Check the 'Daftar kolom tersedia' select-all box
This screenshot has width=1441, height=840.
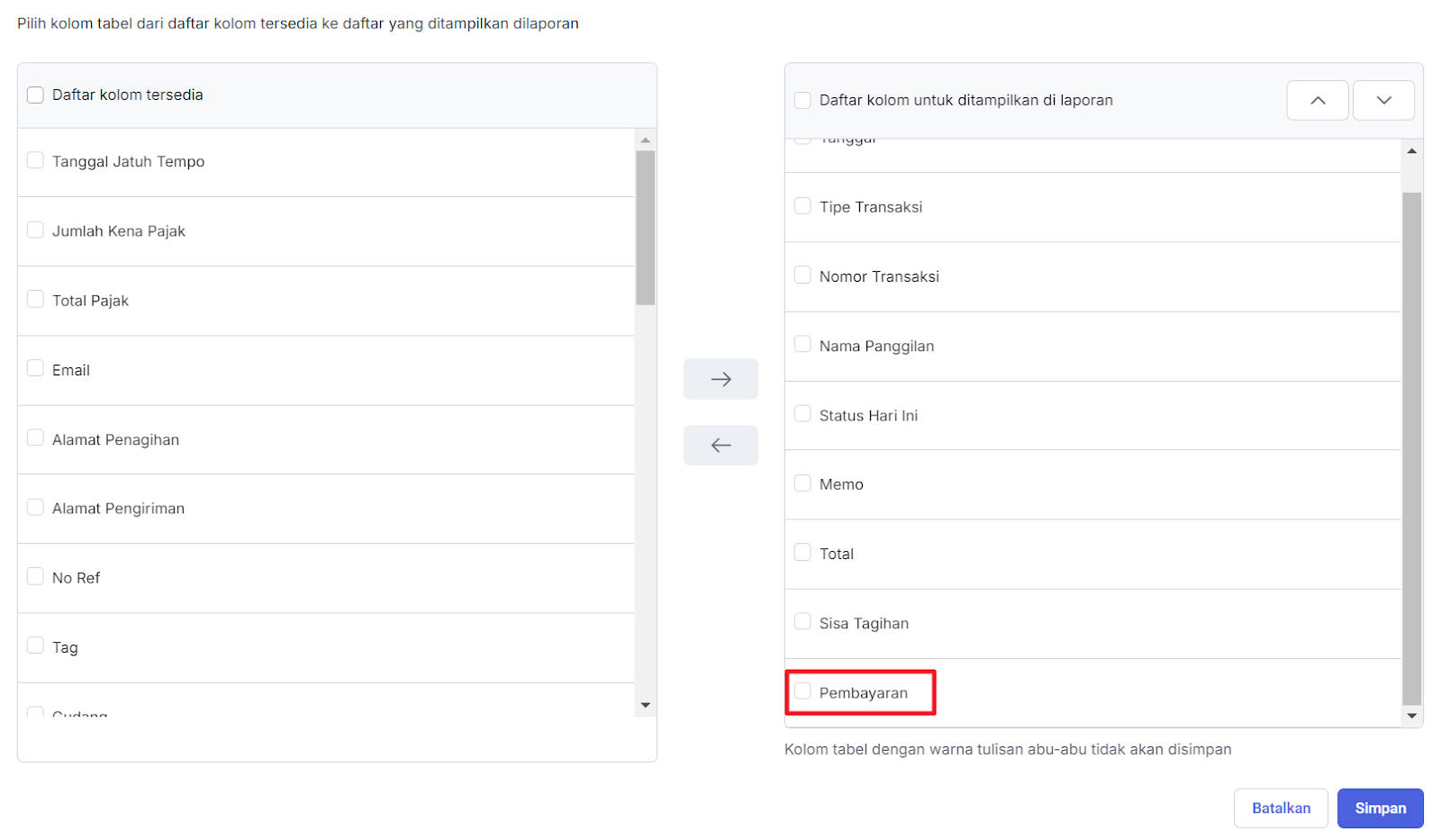(x=35, y=95)
